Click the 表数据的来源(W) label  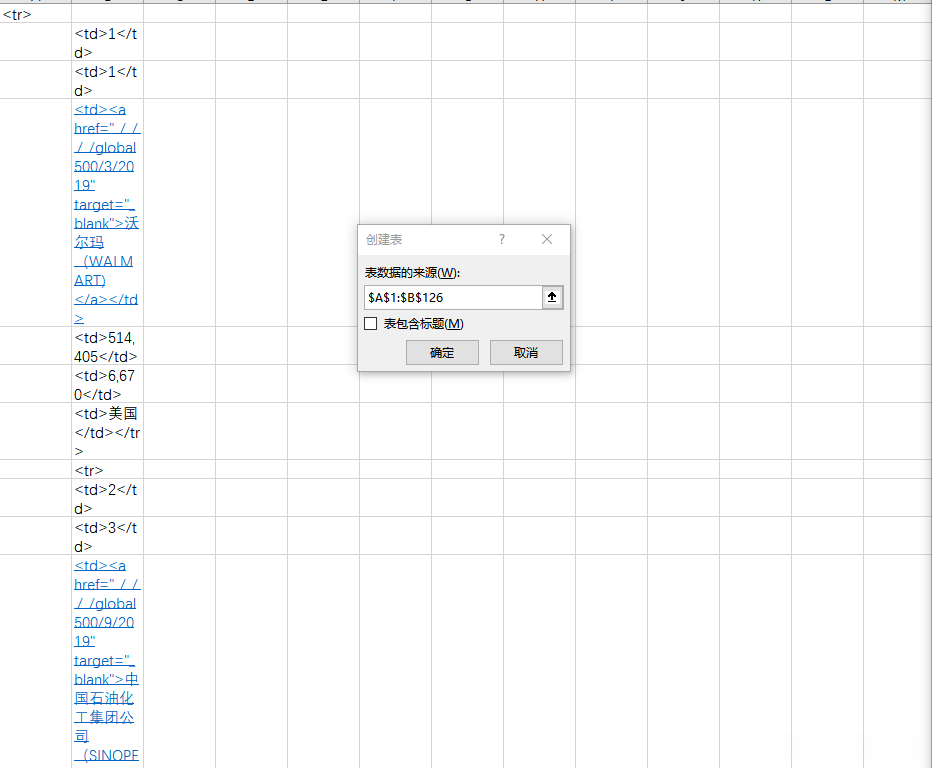[413, 273]
